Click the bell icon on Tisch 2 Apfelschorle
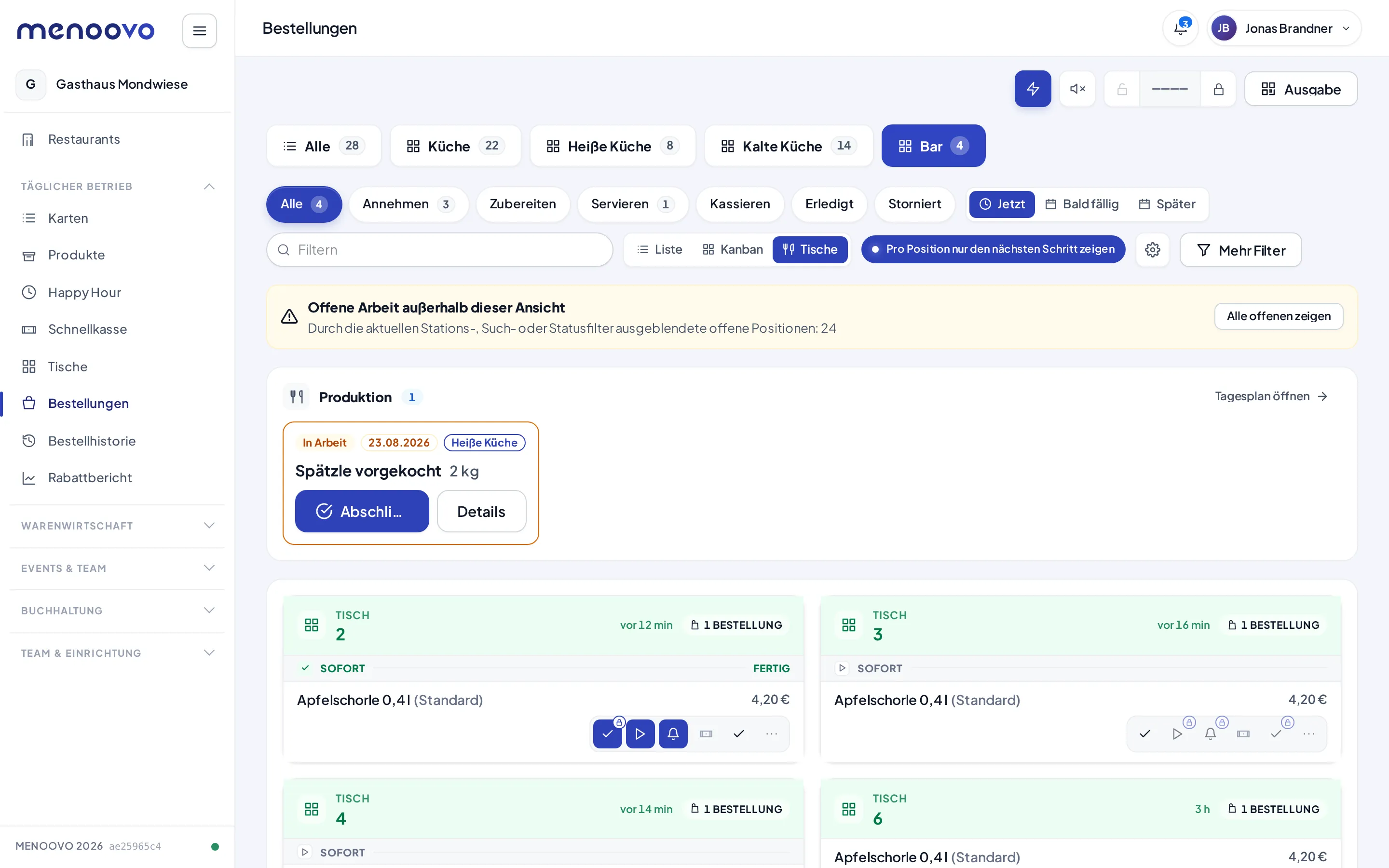 [x=673, y=733]
